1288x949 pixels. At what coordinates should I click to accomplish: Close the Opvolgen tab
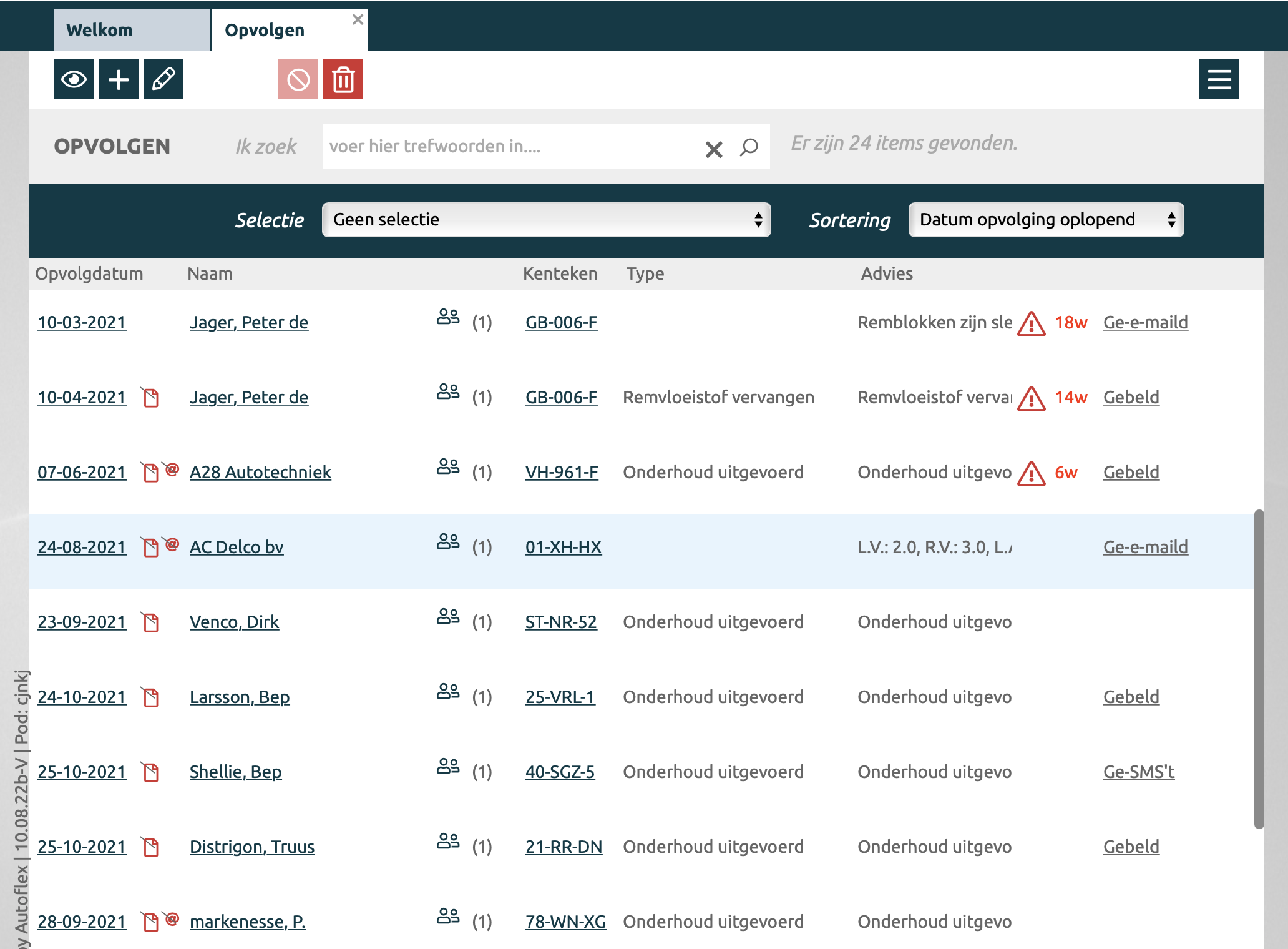tap(358, 19)
